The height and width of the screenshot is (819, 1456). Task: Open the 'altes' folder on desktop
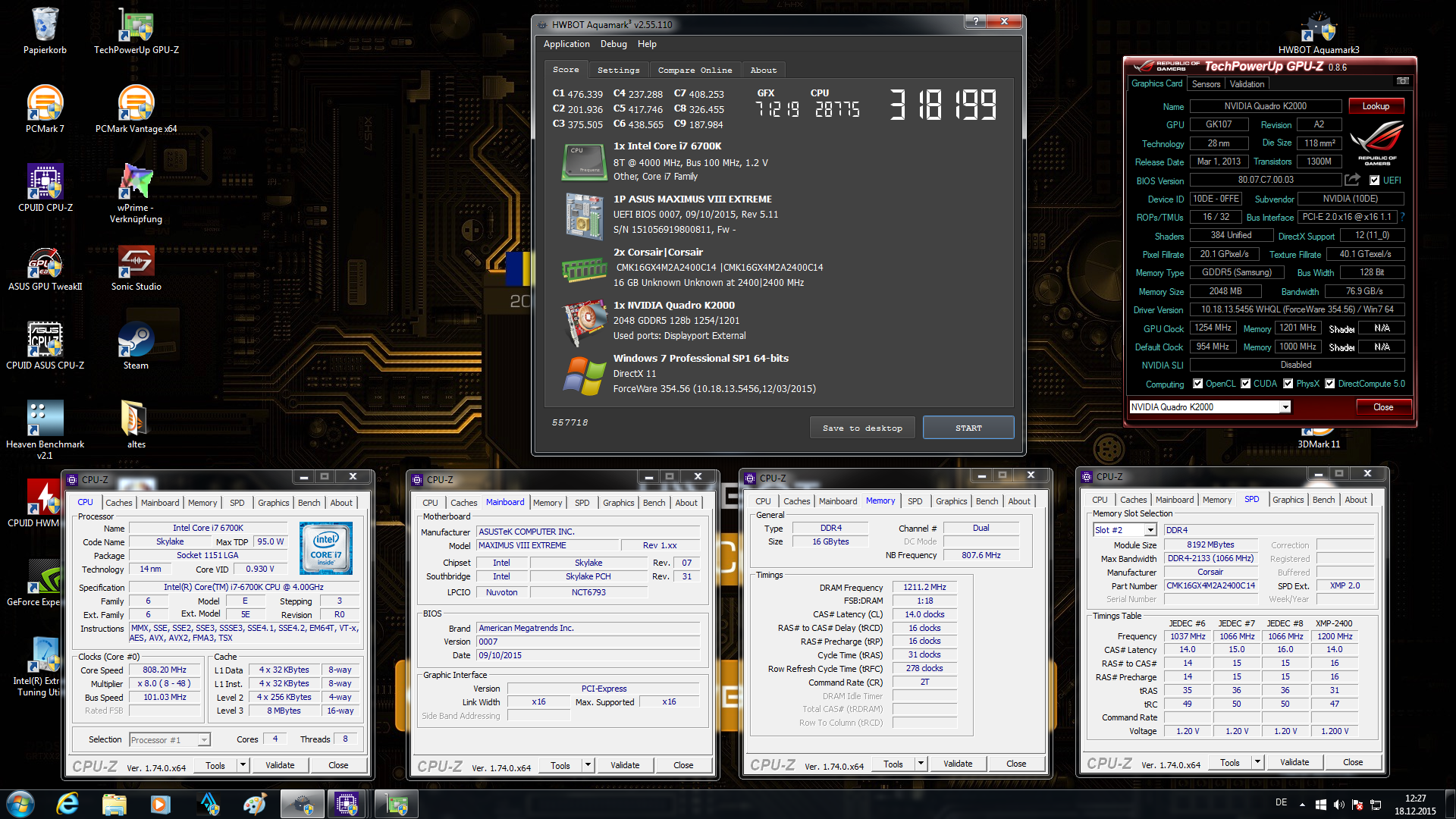click(136, 425)
